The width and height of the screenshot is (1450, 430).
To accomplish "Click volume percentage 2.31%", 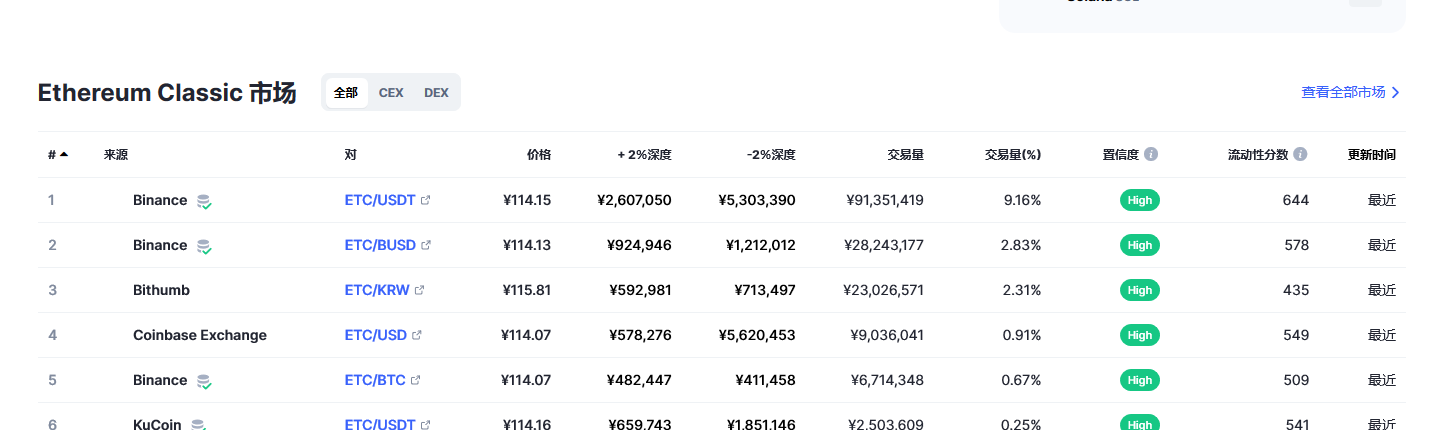I will pyautogui.click(x=1022, y=290).
